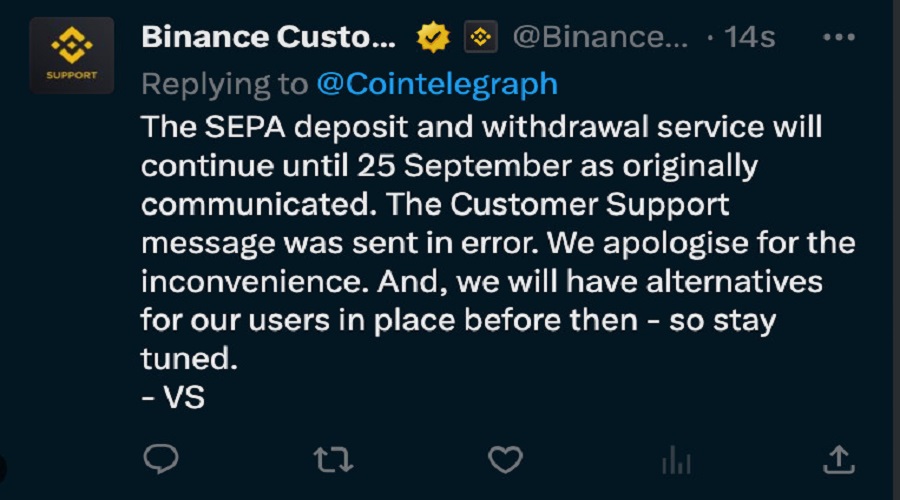900x500 pixels.
Task: Open the three-dot more options menu
Action: coord(839,37)
